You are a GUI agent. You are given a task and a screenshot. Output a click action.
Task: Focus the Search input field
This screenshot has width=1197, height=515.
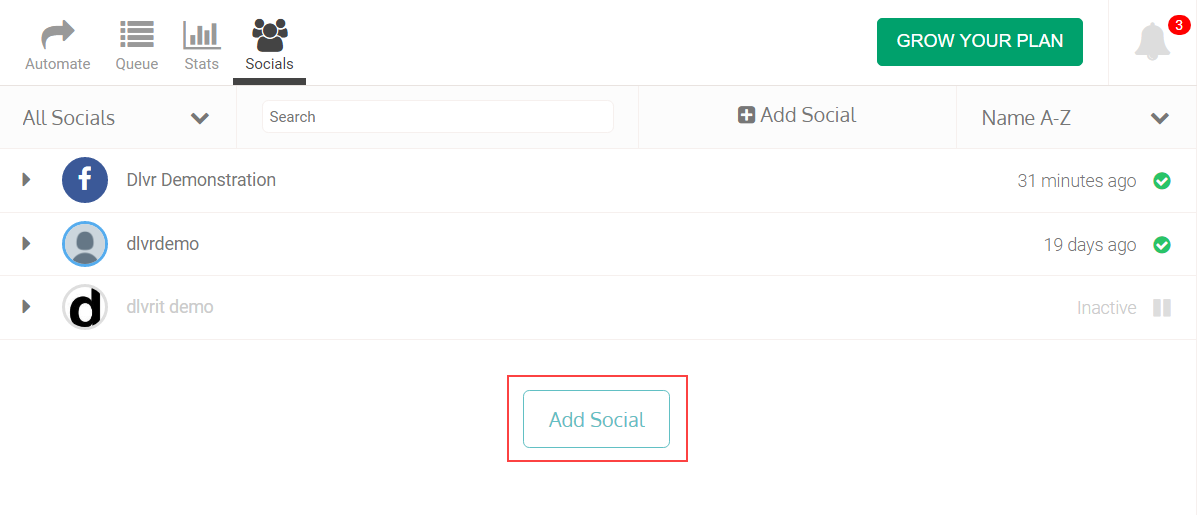pyautogui.click(x=437, y=117)
